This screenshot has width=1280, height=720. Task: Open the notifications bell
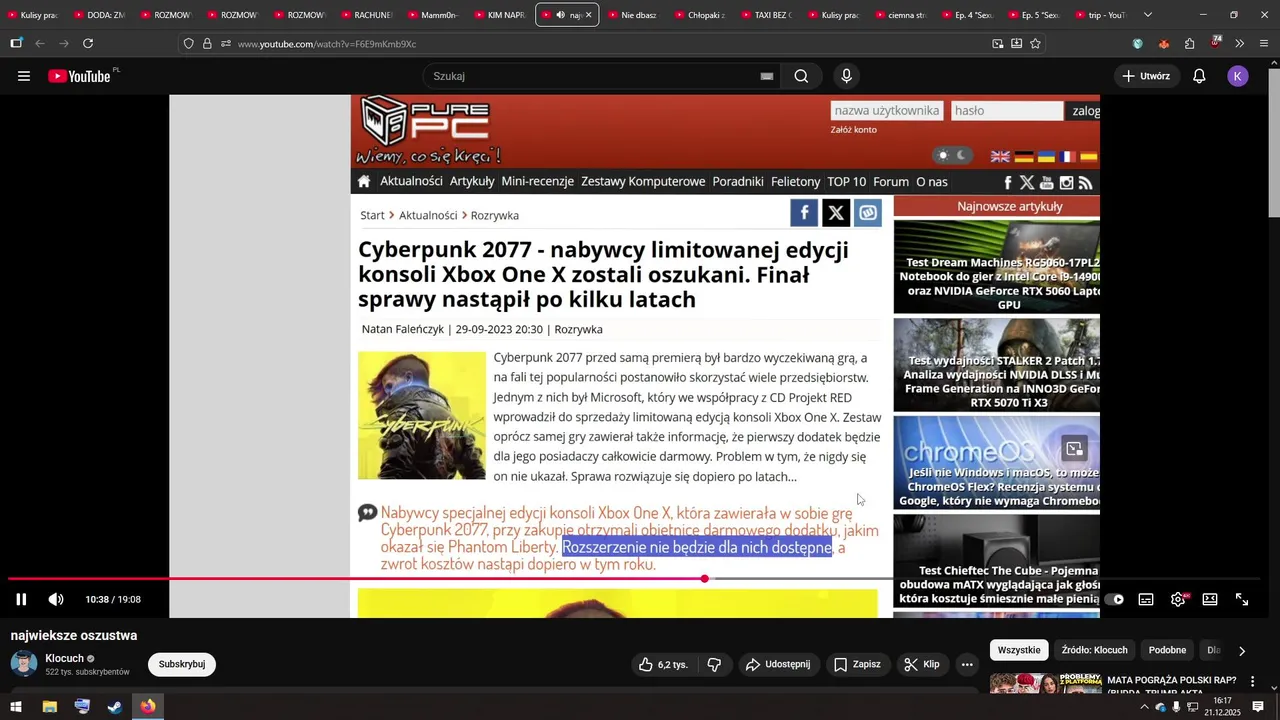1199,76
